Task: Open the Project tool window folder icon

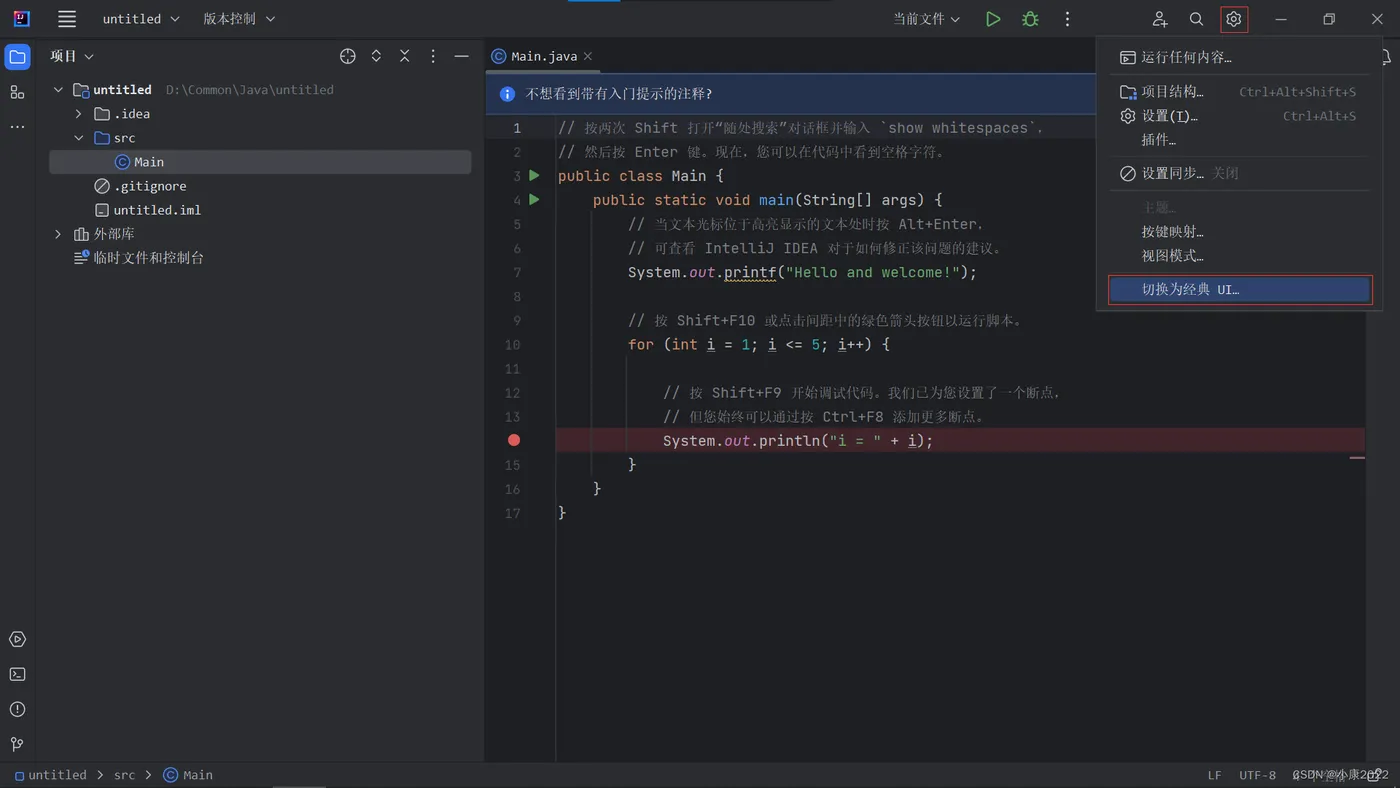Action: (x=17, y=57)
